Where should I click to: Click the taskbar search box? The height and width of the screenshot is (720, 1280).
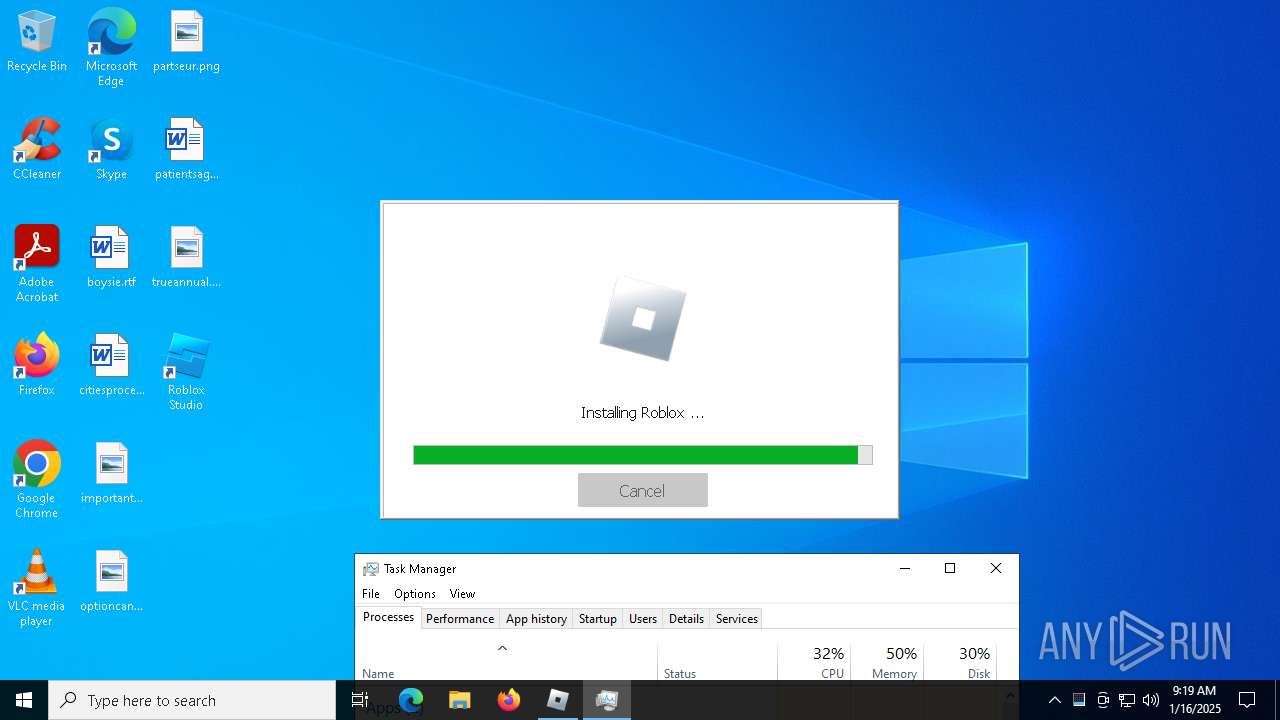point(192,700)
